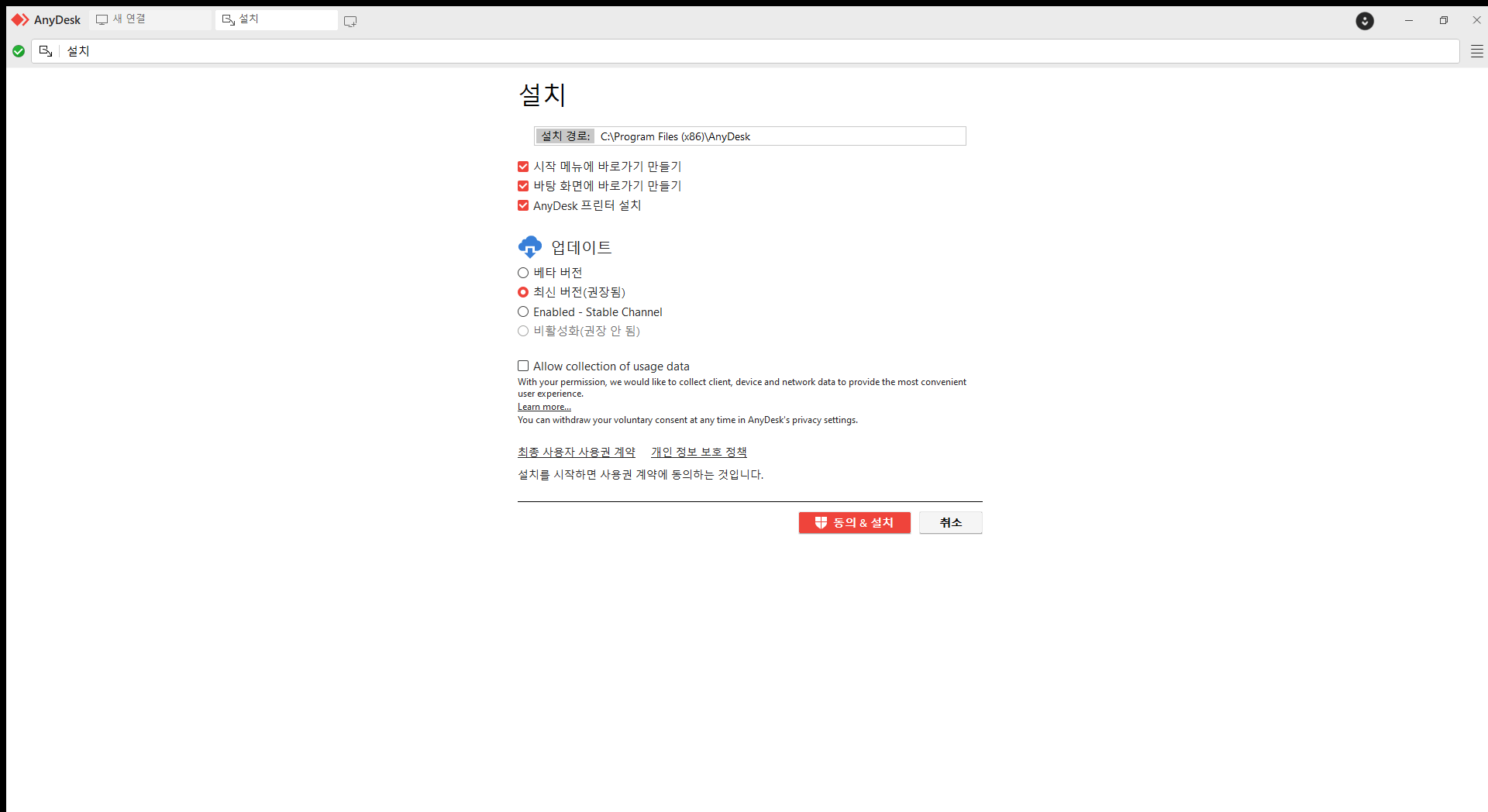Click the green connection status icon
Image resolution: width=1488 pixels, height=812 pixels.
click(x=19, y=51)
